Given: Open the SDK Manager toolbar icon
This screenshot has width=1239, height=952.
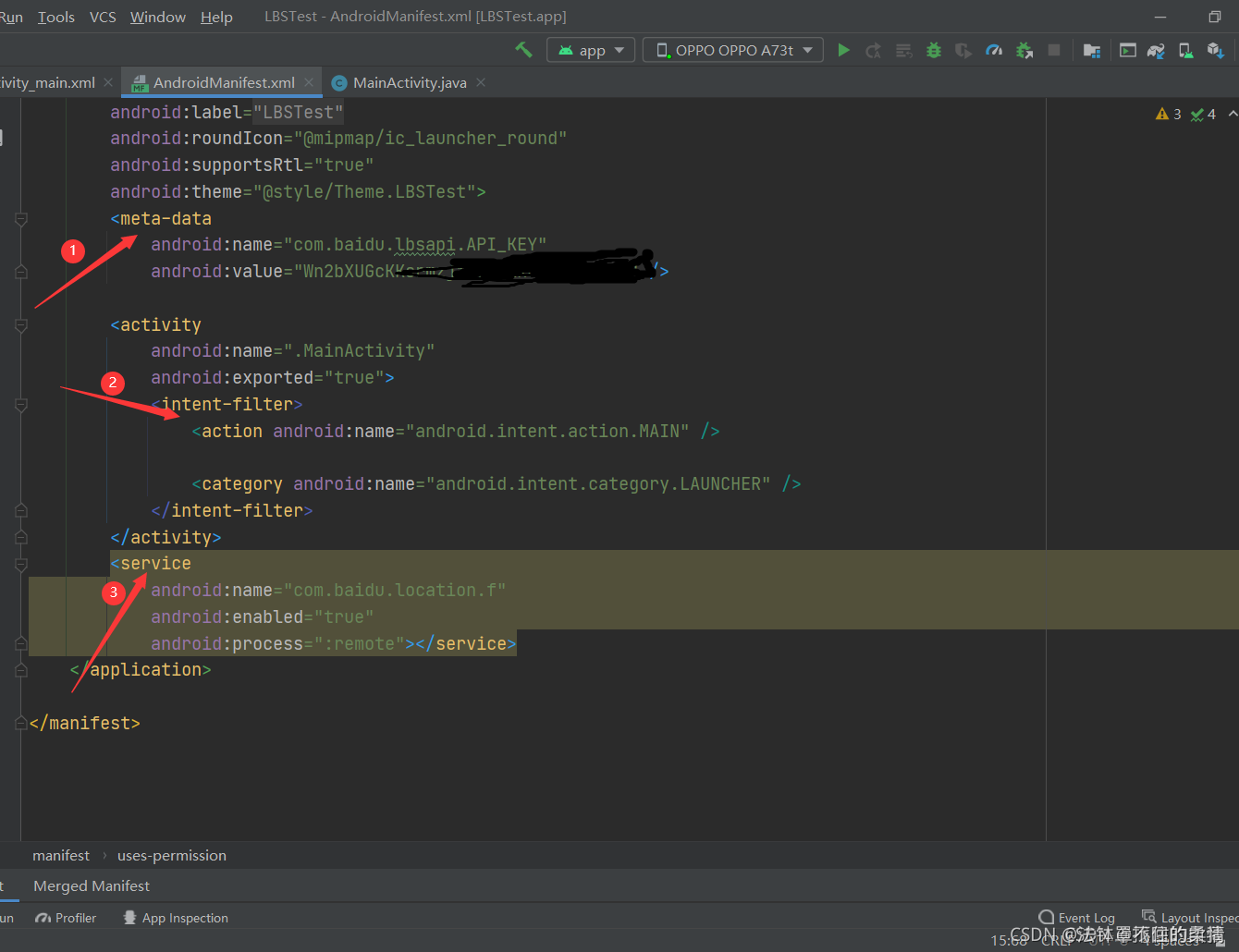Looking at the screenshot, I should tap(1215, 50).
